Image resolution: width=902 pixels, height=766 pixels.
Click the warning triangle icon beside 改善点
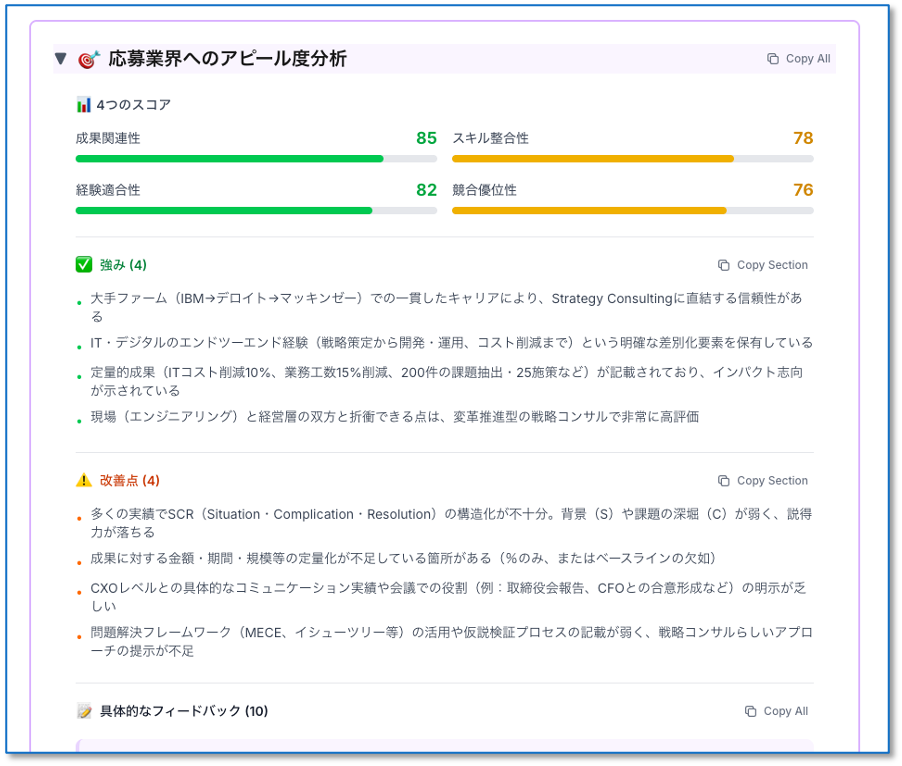(x=84, y=481)
